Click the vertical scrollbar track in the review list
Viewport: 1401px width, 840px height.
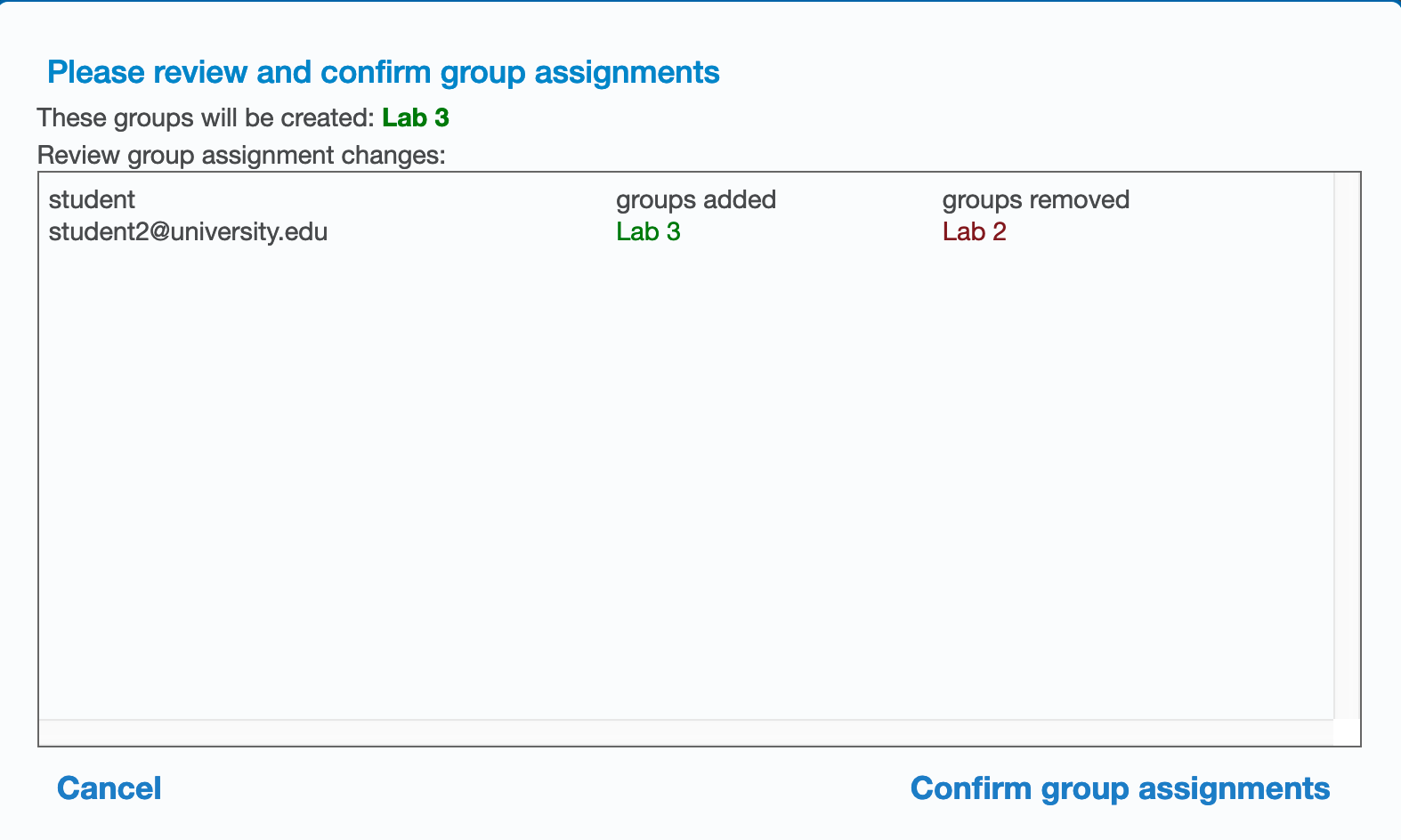(1347, 445)
